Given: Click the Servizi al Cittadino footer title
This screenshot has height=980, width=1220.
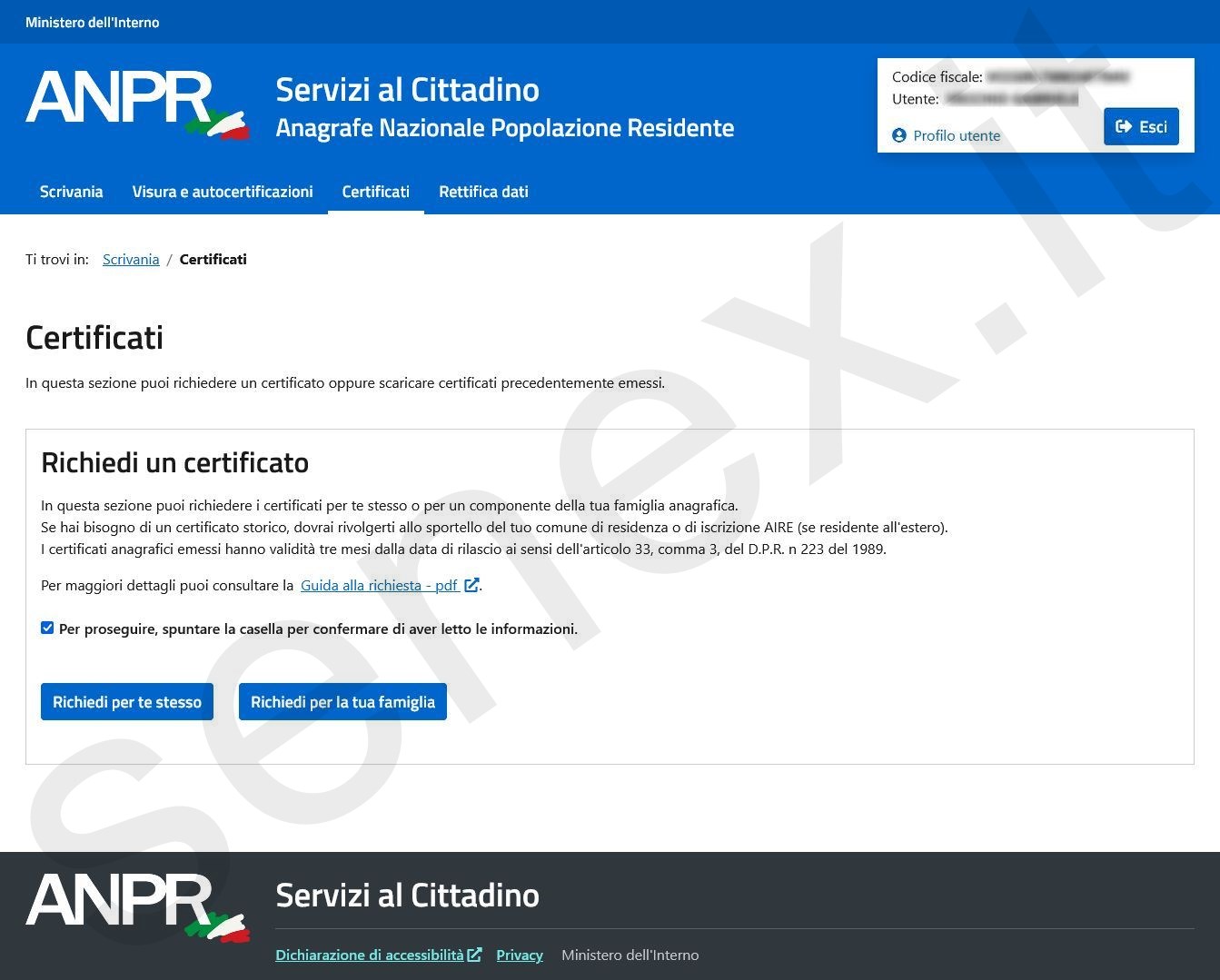Looking at the screenshot, I should click(407, 895).
